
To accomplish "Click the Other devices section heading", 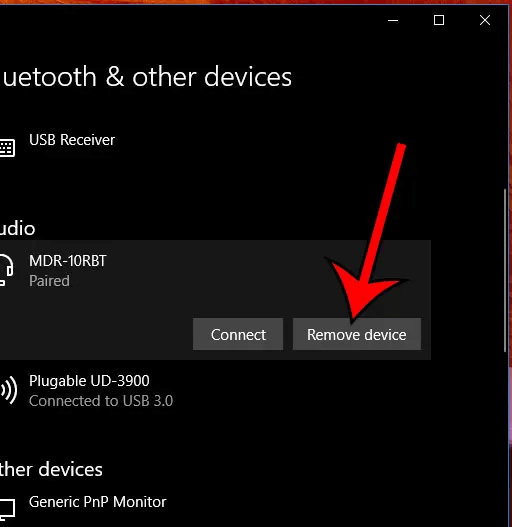I will (51, 470).
